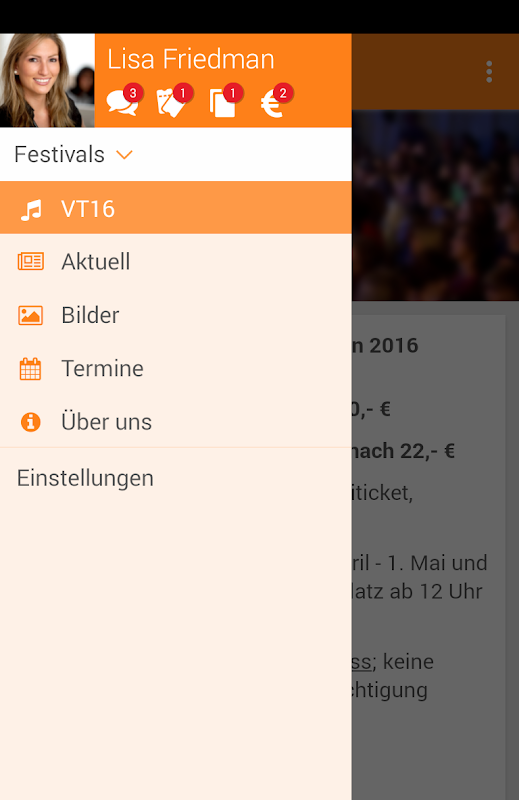
Task: Open the documents copy icon
Action: tap(223, 102)
